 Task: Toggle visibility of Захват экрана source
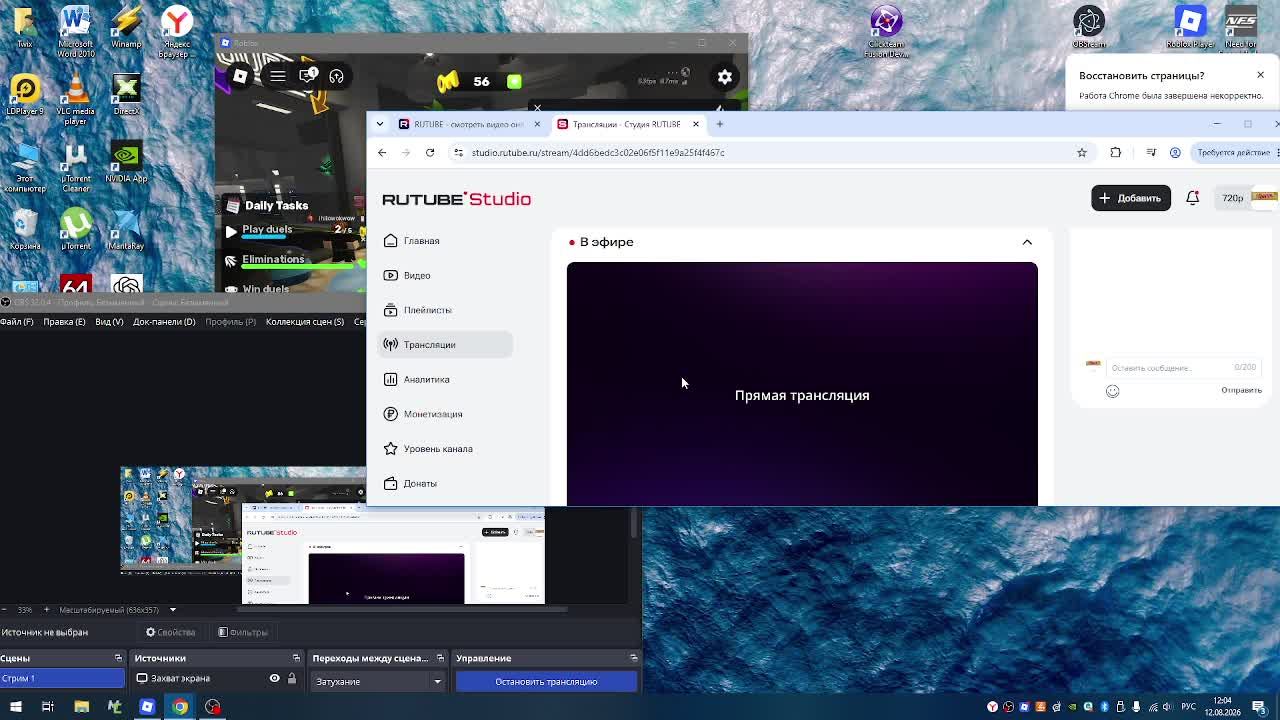tap(274, 678)
